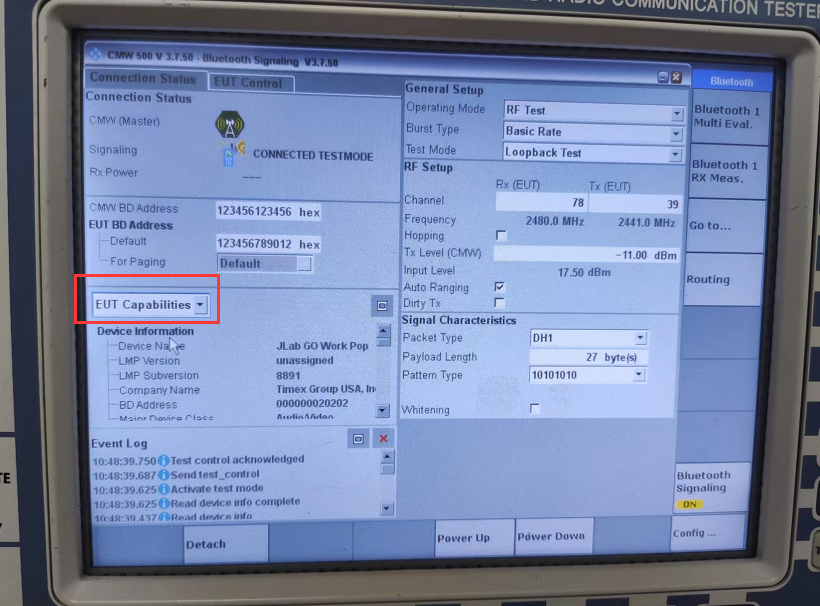Click the info icon beside Send test_control
This screenshot has width=820, height=606.
point(163,475)
